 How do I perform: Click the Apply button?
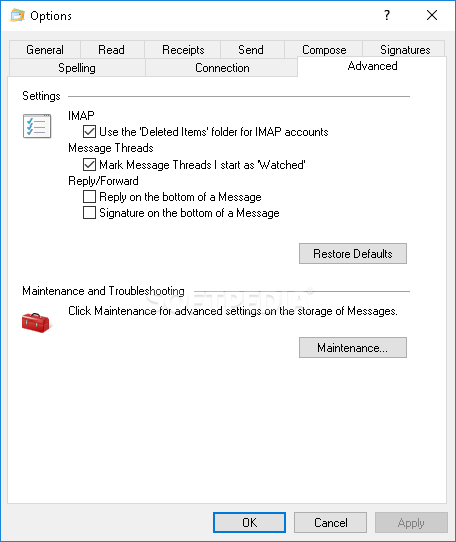411,523
